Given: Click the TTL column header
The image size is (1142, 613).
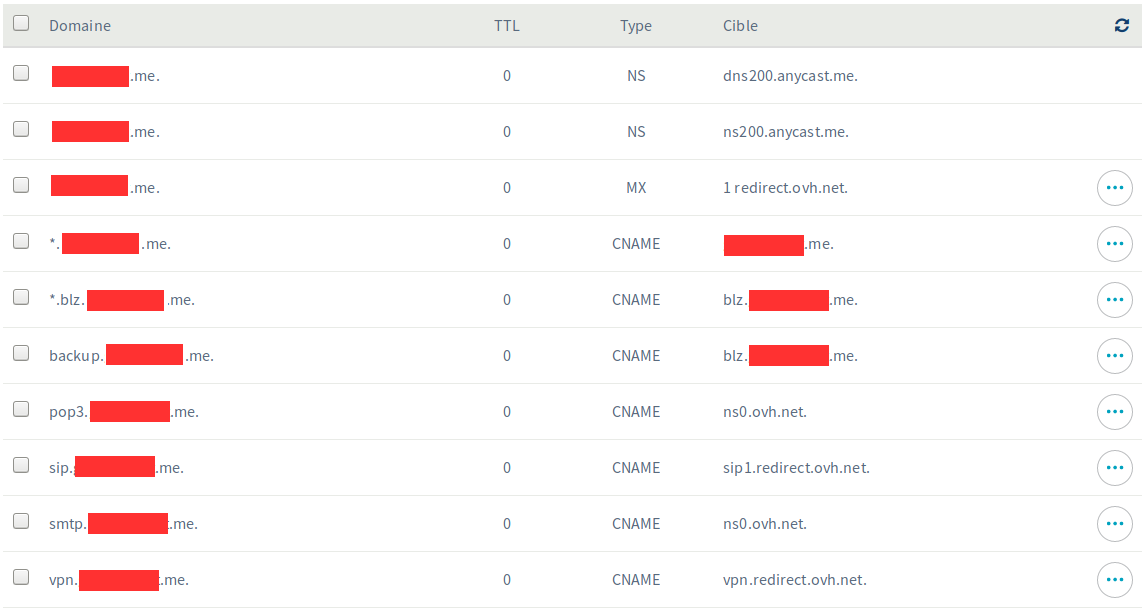Looking at the screenshot, I should (507, 26).
